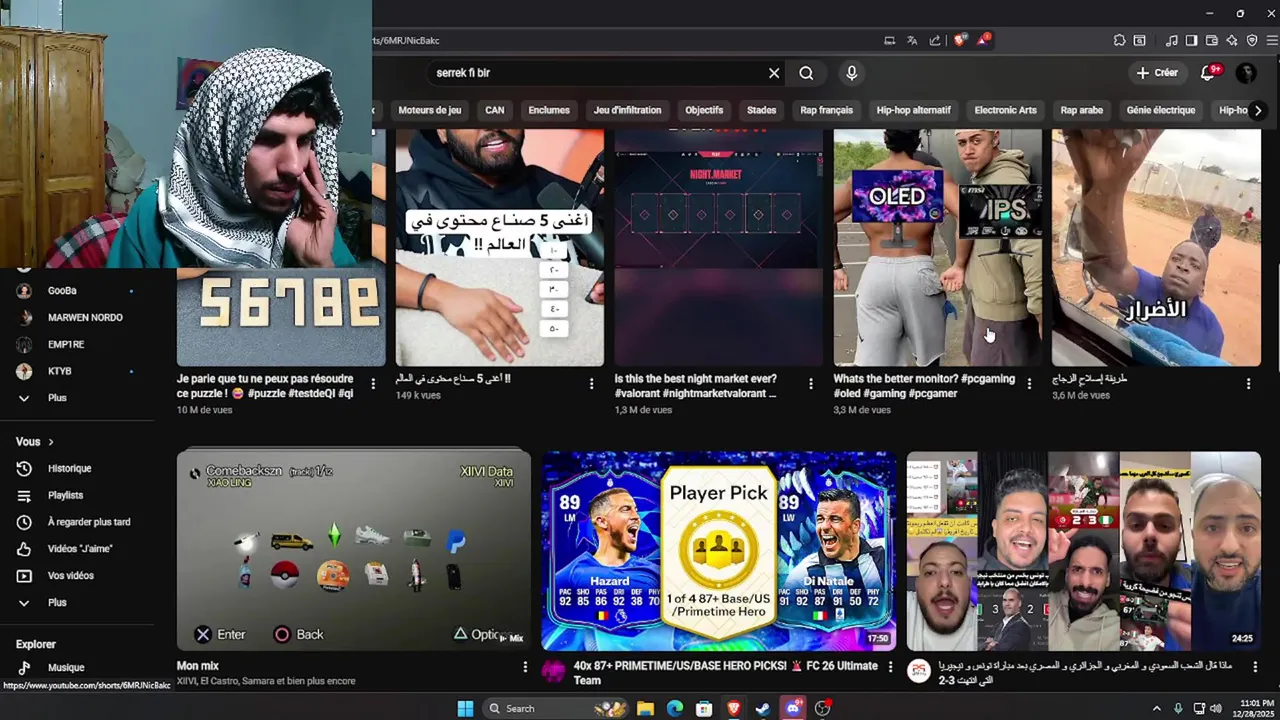This screenshot has width=1280, height=720.
Task: Open the 'Mon mix' playlist thumbnail
Action: [354, 550]
